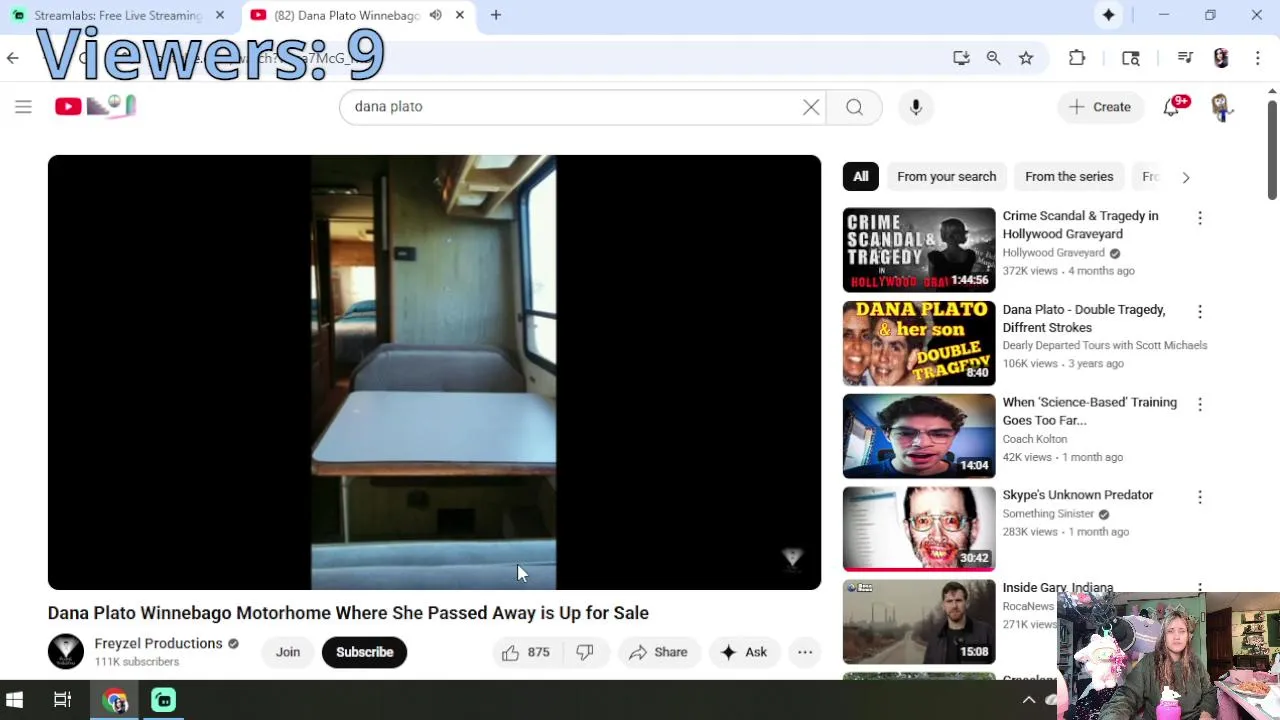The image size is (1280, 720).
Task: Open Dearly Departed Tours channel link
Action: pos(1105,345)
